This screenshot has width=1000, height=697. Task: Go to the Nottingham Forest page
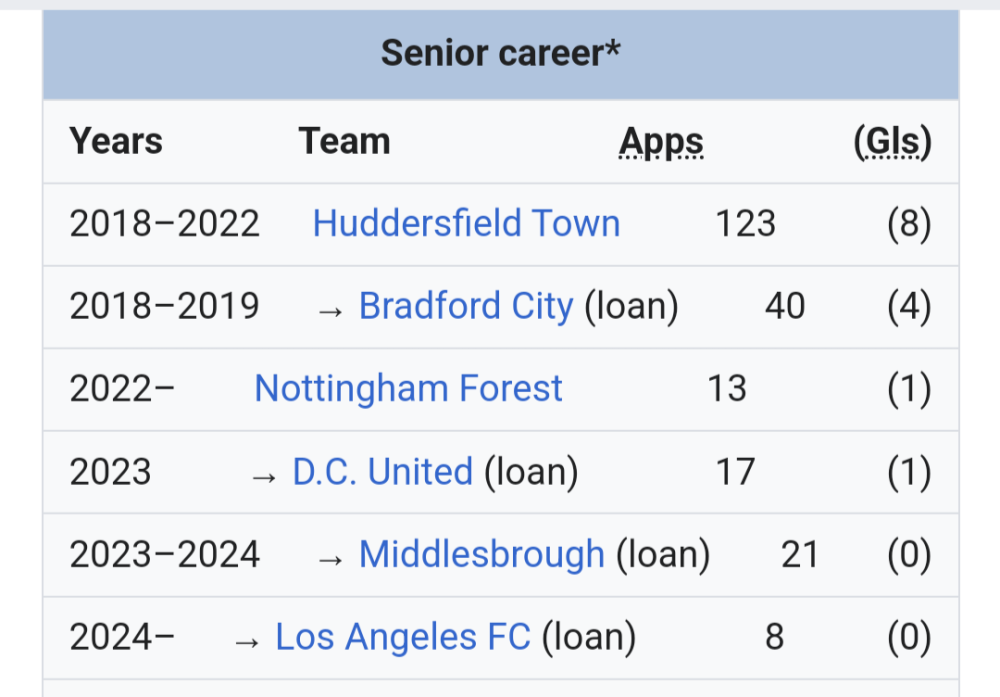[x=408, y=388]
